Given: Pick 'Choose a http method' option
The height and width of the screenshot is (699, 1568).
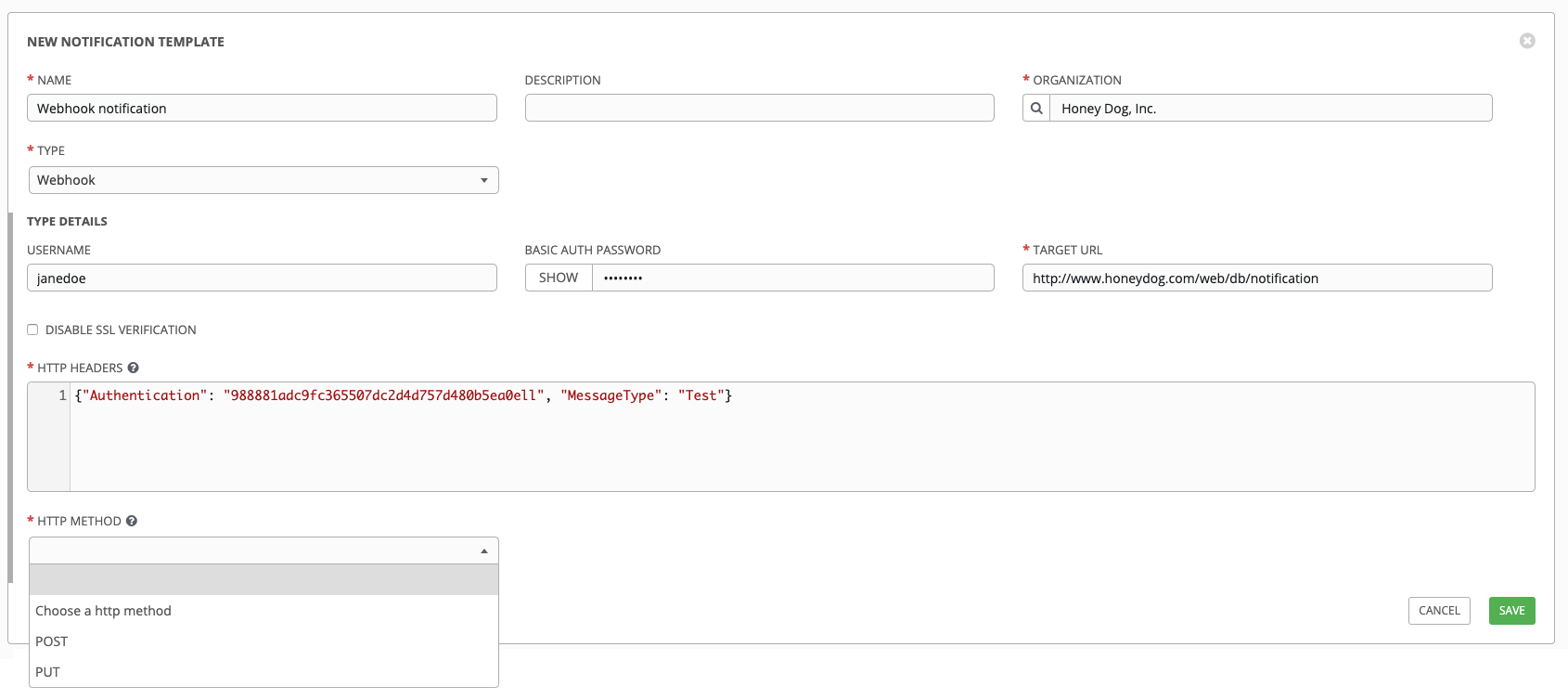Looking at the screenshot, I should pos(104,611).
